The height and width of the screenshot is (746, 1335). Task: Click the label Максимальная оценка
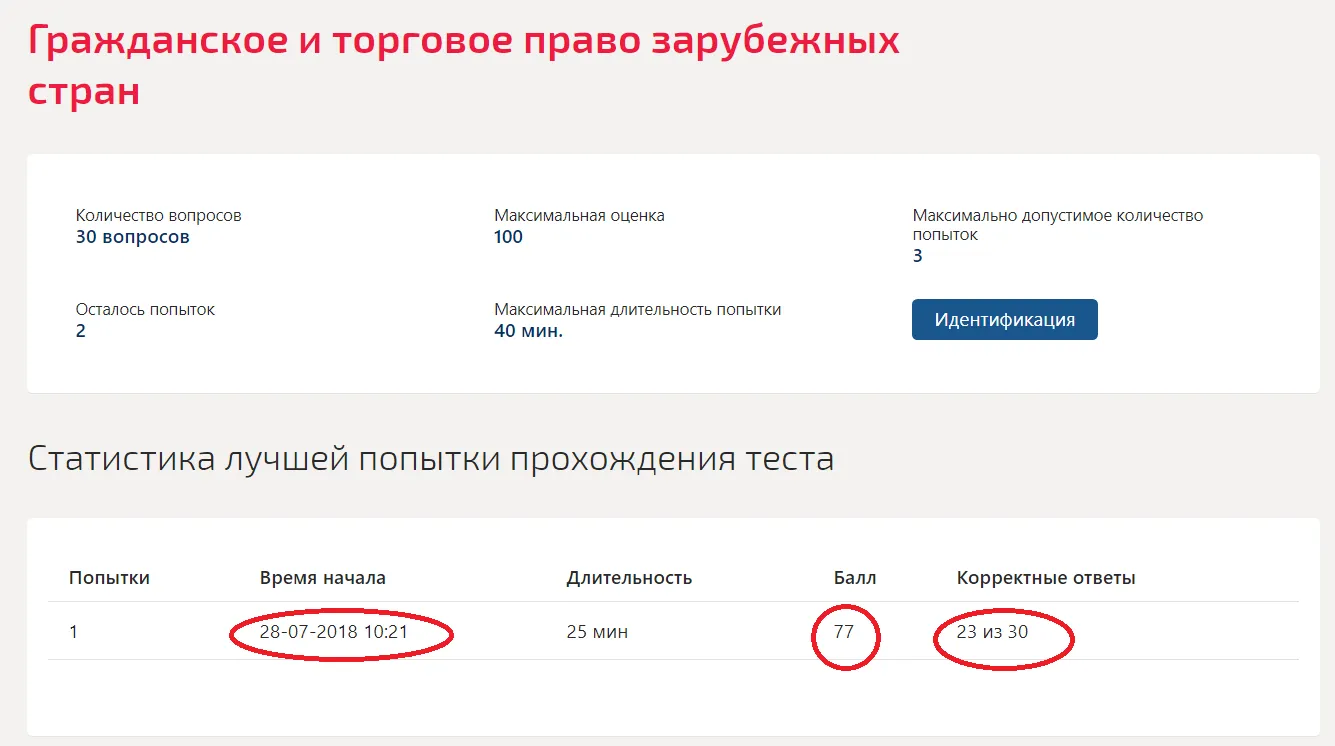click(579, 215)
